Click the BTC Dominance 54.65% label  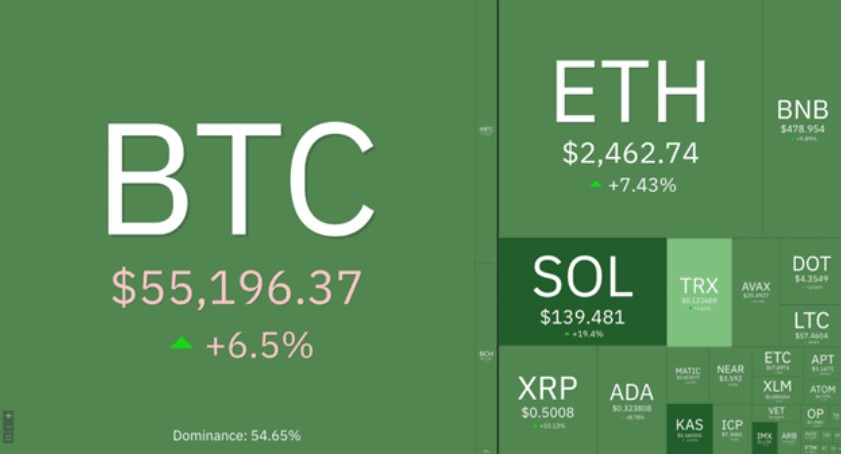237,435
